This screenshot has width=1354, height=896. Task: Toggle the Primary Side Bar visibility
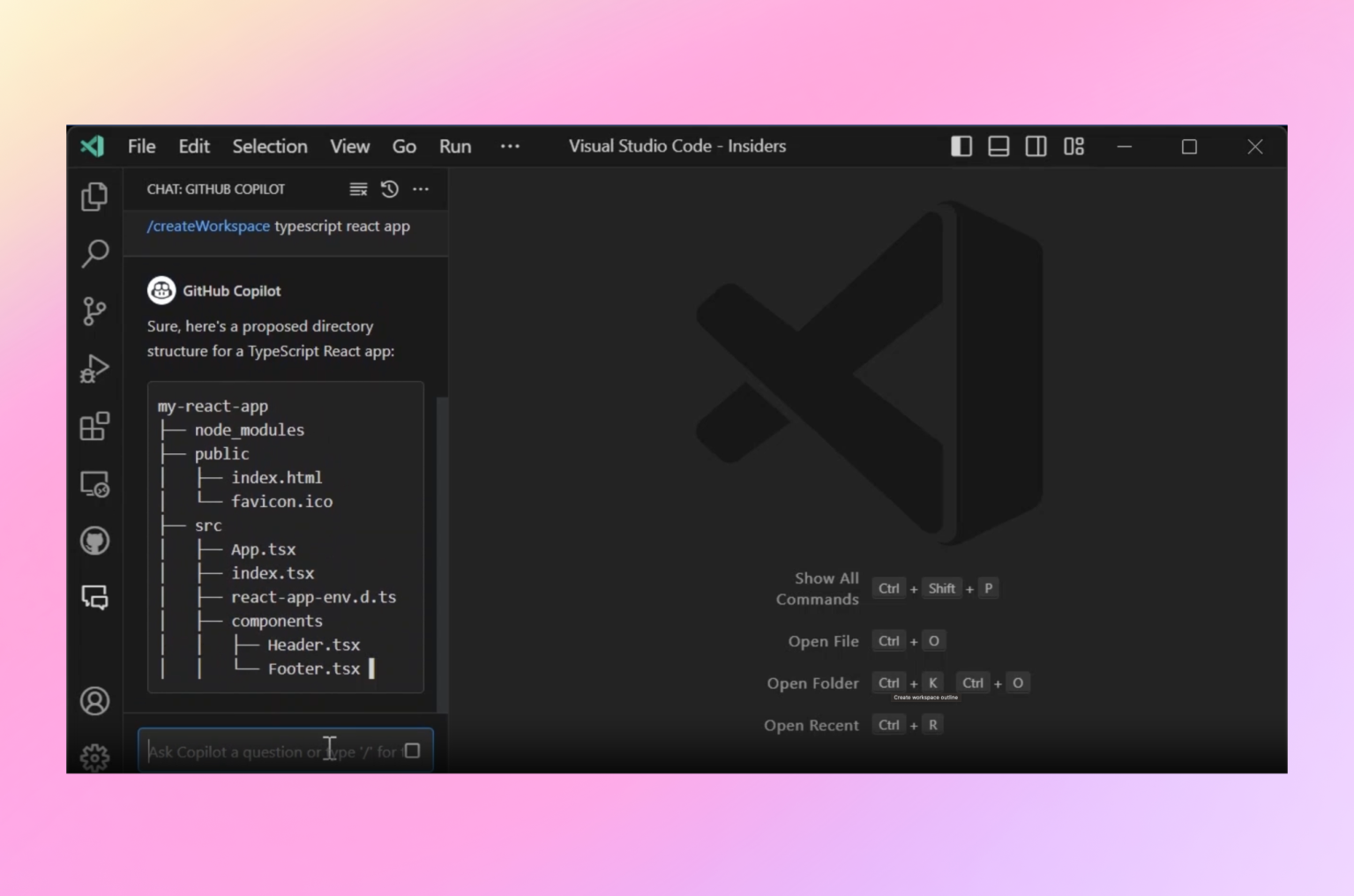tap(961, 146)
